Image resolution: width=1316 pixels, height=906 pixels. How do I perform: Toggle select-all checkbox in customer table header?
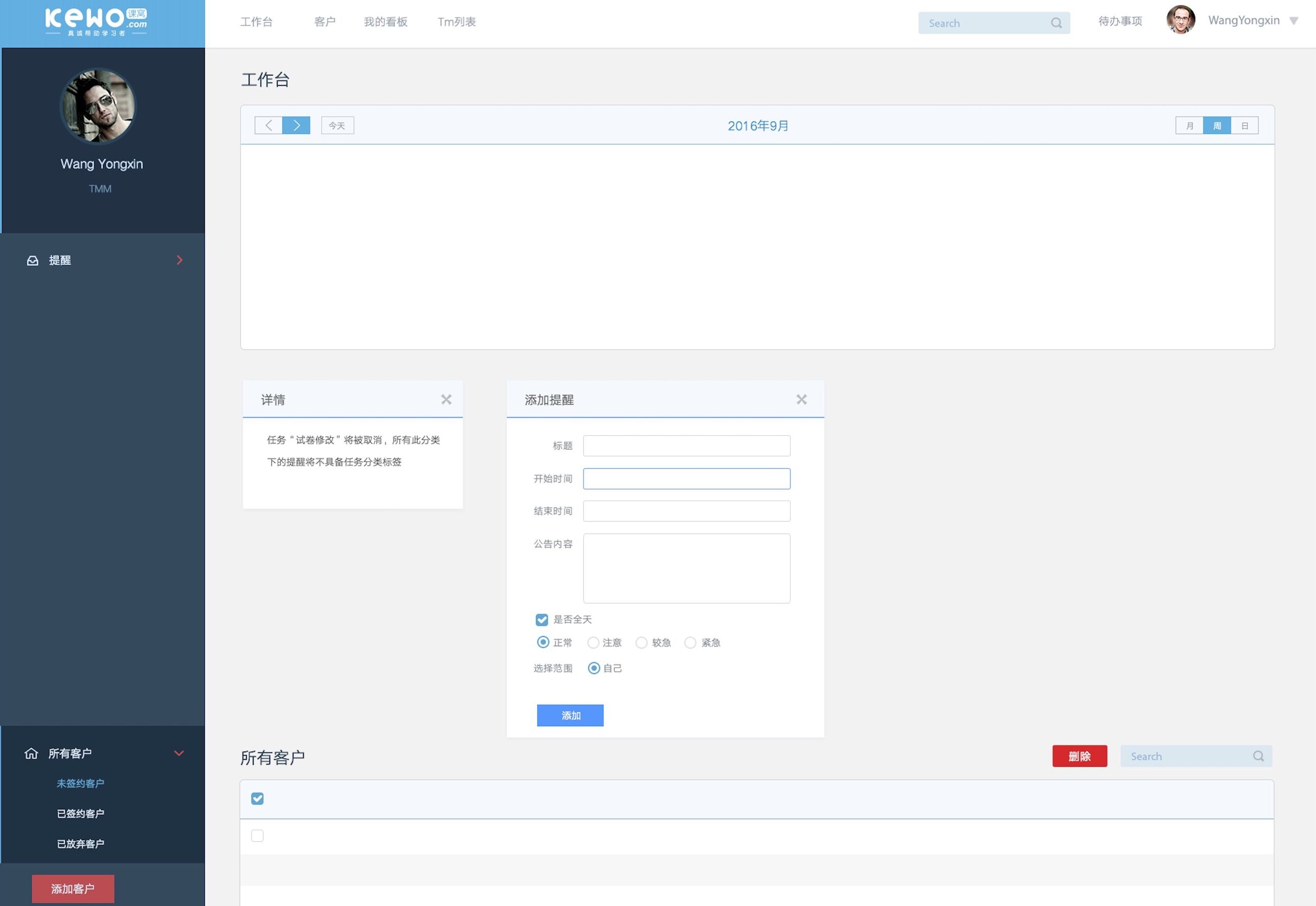(x=257, y=798)
